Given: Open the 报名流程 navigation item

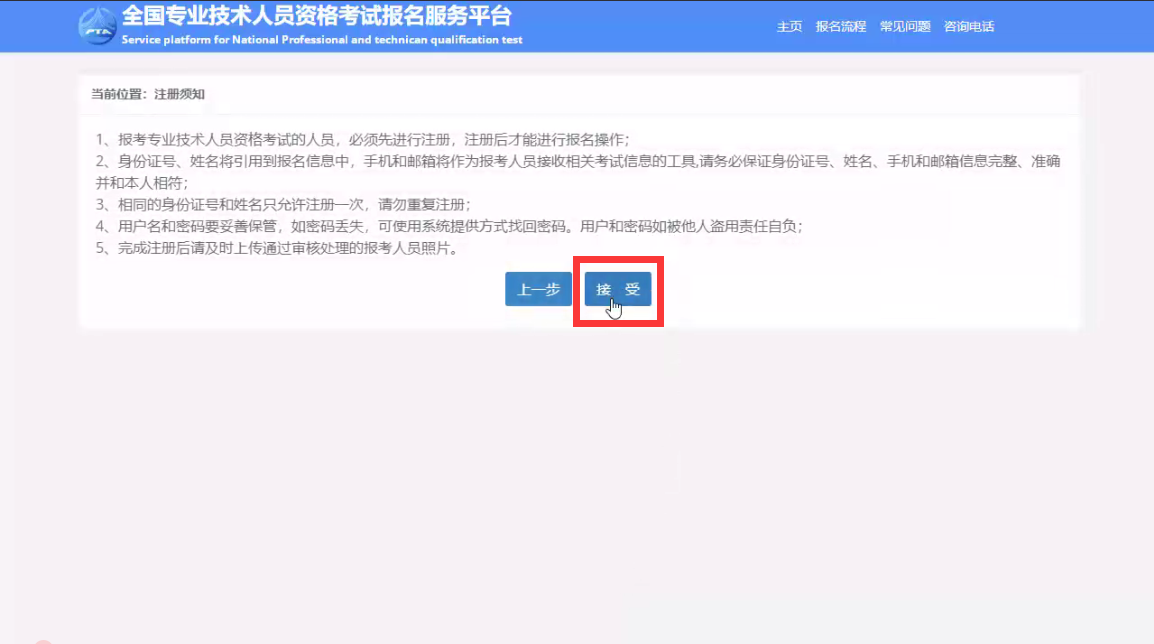Looking at the screenshot, I should tap(840, 27).
